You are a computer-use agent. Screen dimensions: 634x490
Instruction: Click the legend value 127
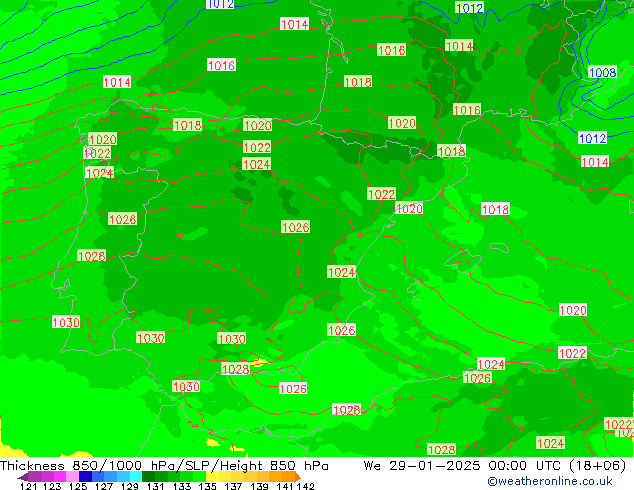pyautogui.click(x=104, y=486)
